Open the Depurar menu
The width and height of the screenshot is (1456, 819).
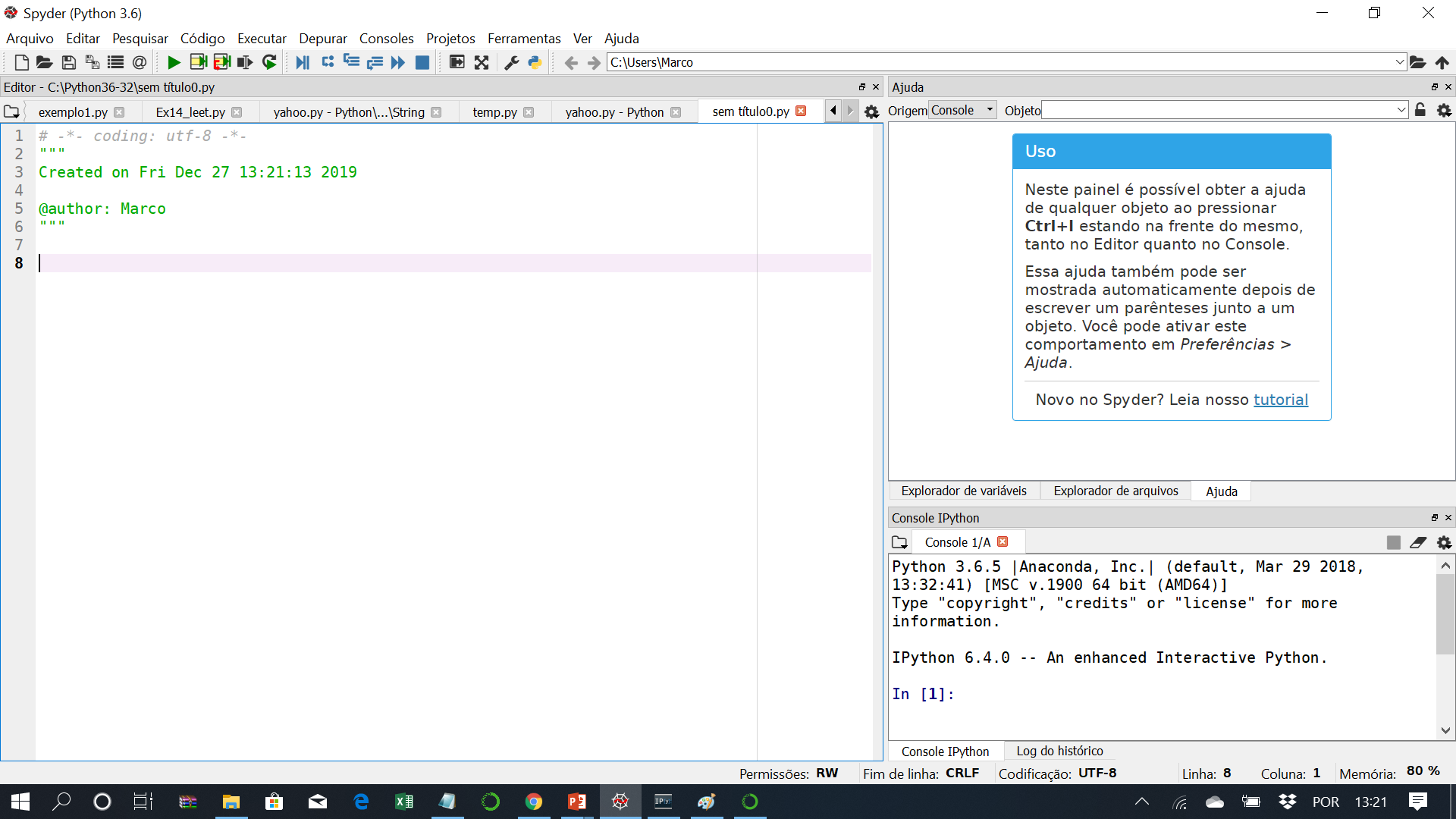322,38
